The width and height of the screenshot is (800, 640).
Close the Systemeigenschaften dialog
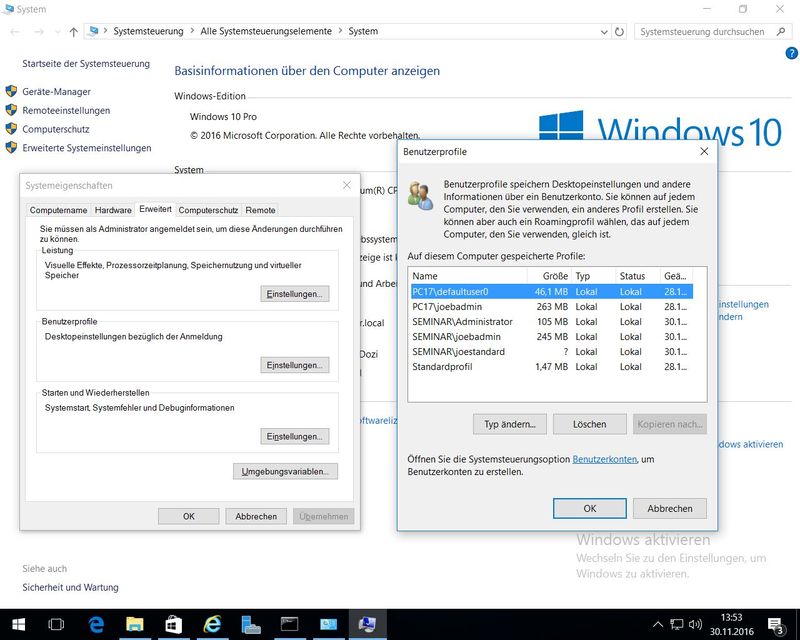coord(347,185)
